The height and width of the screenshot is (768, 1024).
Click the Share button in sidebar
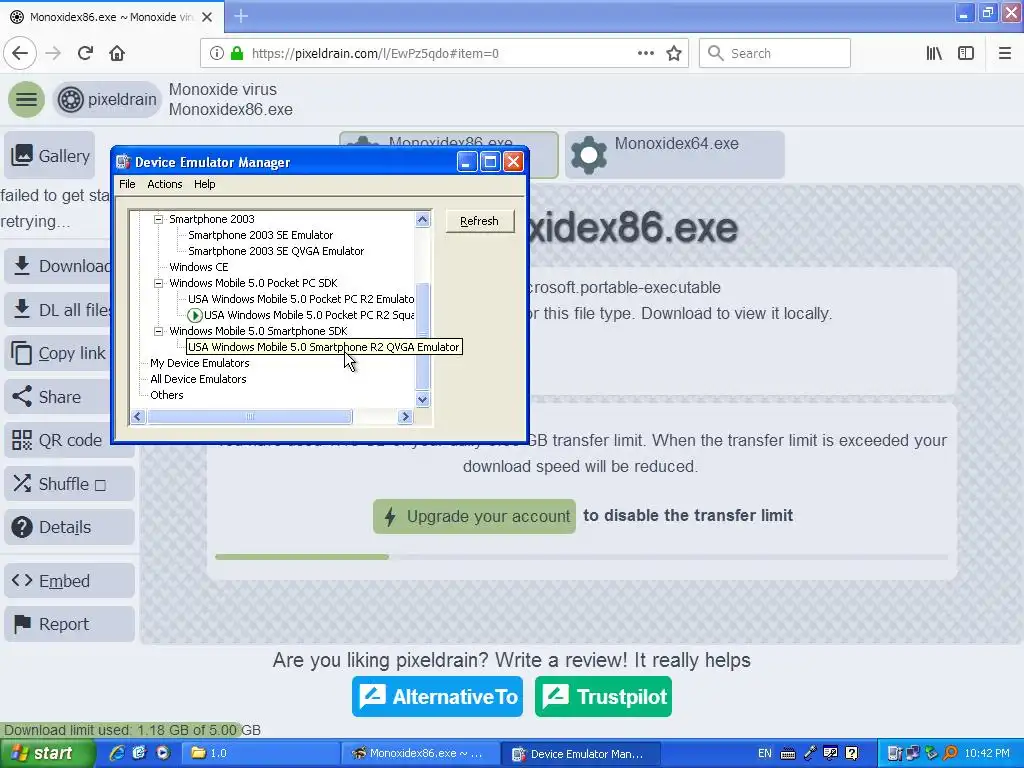click(57, 396)
